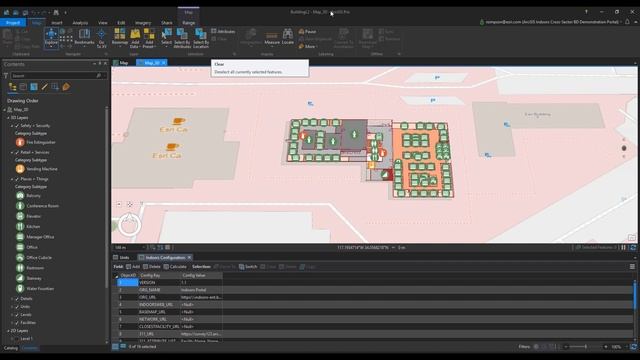Open the Basemap gallery
Viewport: 640px width, 360px height.
[120, 38]
